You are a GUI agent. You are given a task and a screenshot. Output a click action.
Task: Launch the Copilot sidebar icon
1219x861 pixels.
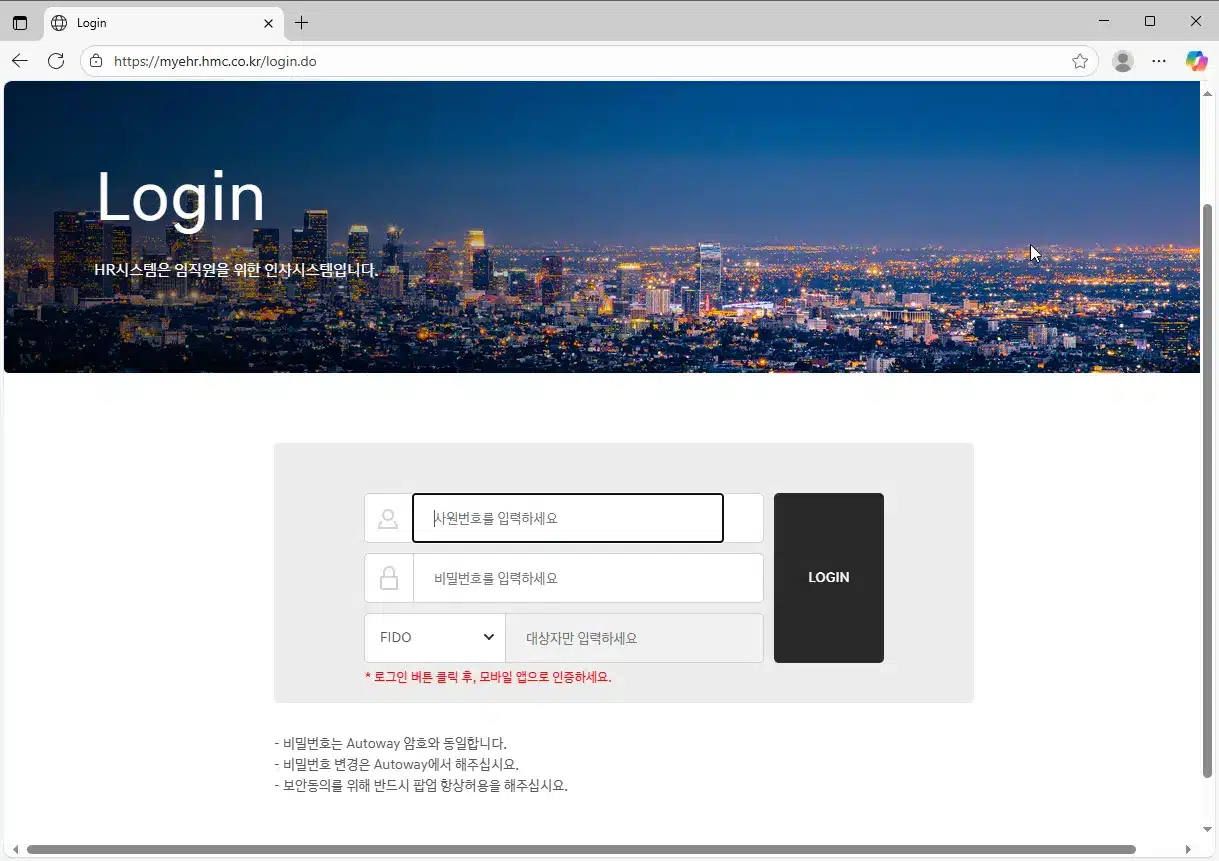pyautogui.click(x=1196, y=61)
